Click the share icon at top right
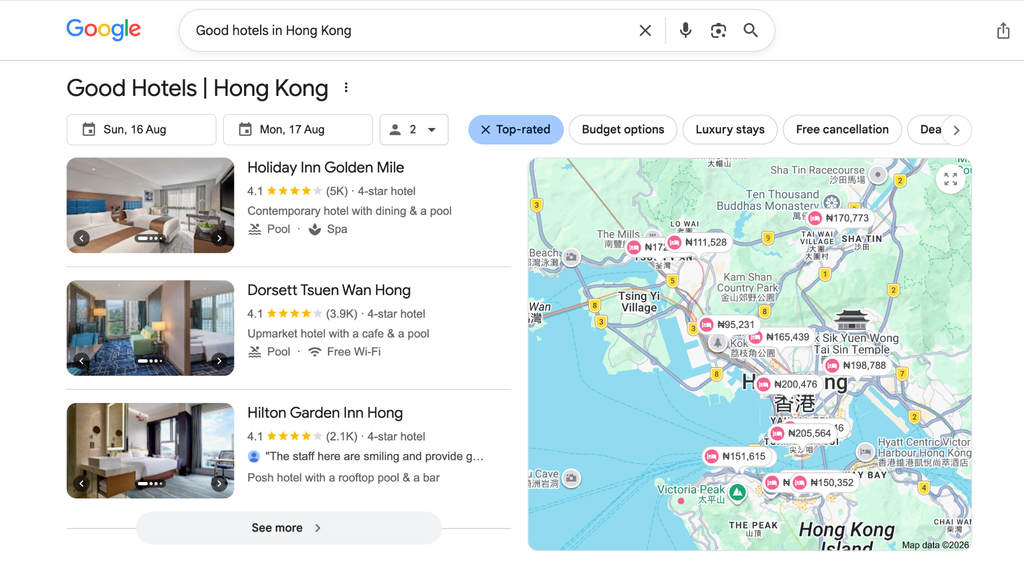This screenshot has height=582, width=1024. [1003, 31]
